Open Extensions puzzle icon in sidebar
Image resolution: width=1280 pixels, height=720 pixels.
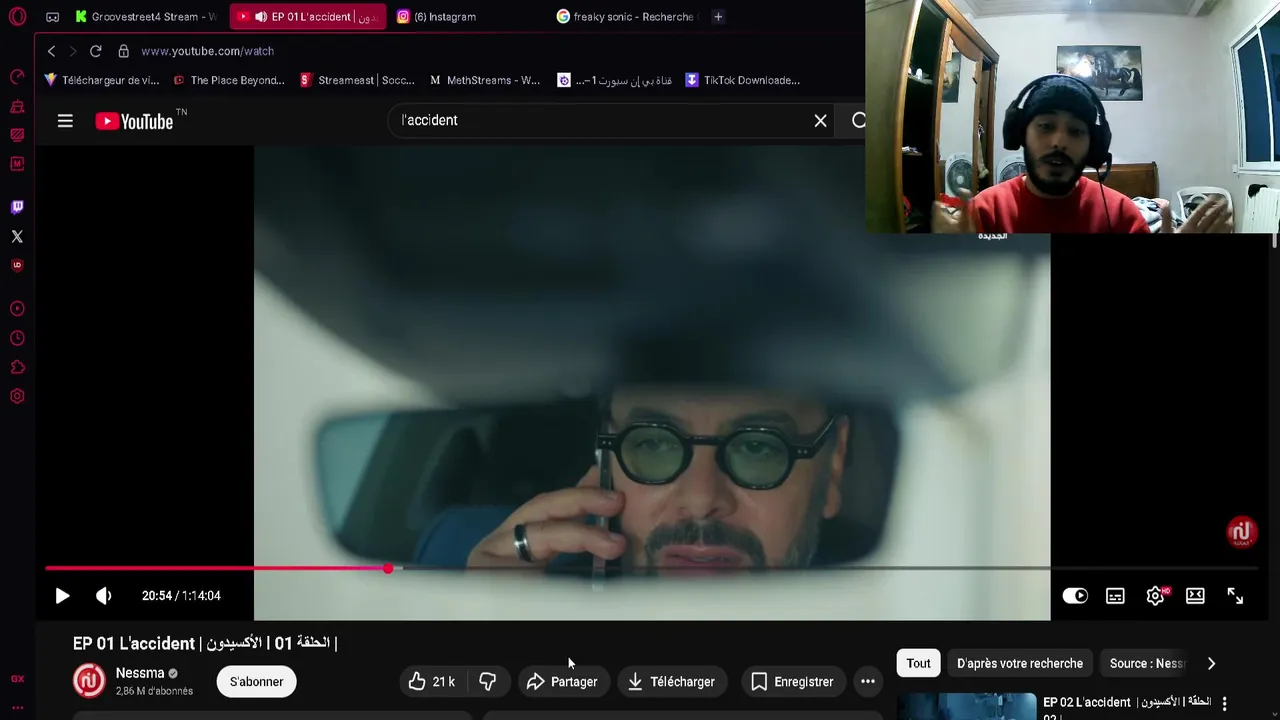coord(17,367)
